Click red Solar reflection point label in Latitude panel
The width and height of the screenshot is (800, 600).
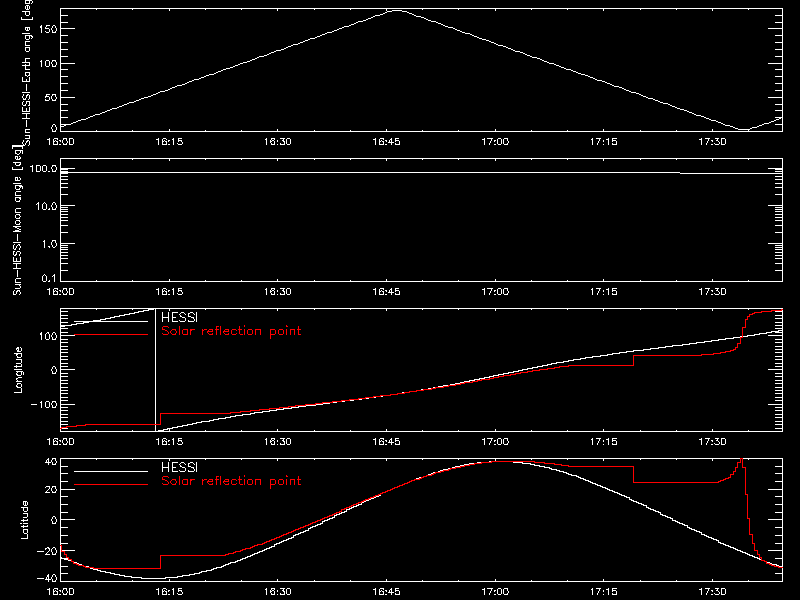click(x=231, y=481)
